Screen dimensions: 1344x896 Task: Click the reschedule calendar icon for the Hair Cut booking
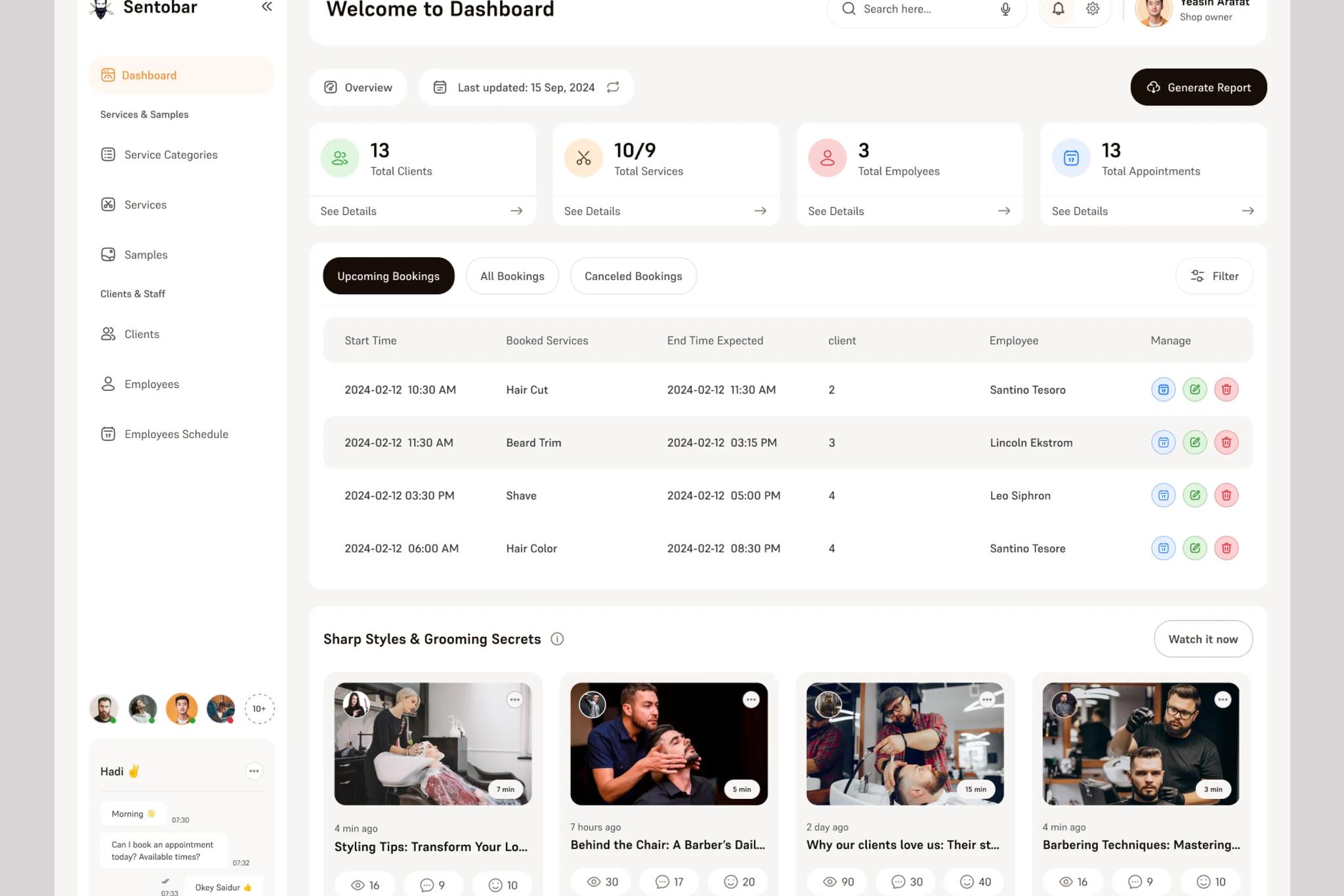(x=1163, y=390)
